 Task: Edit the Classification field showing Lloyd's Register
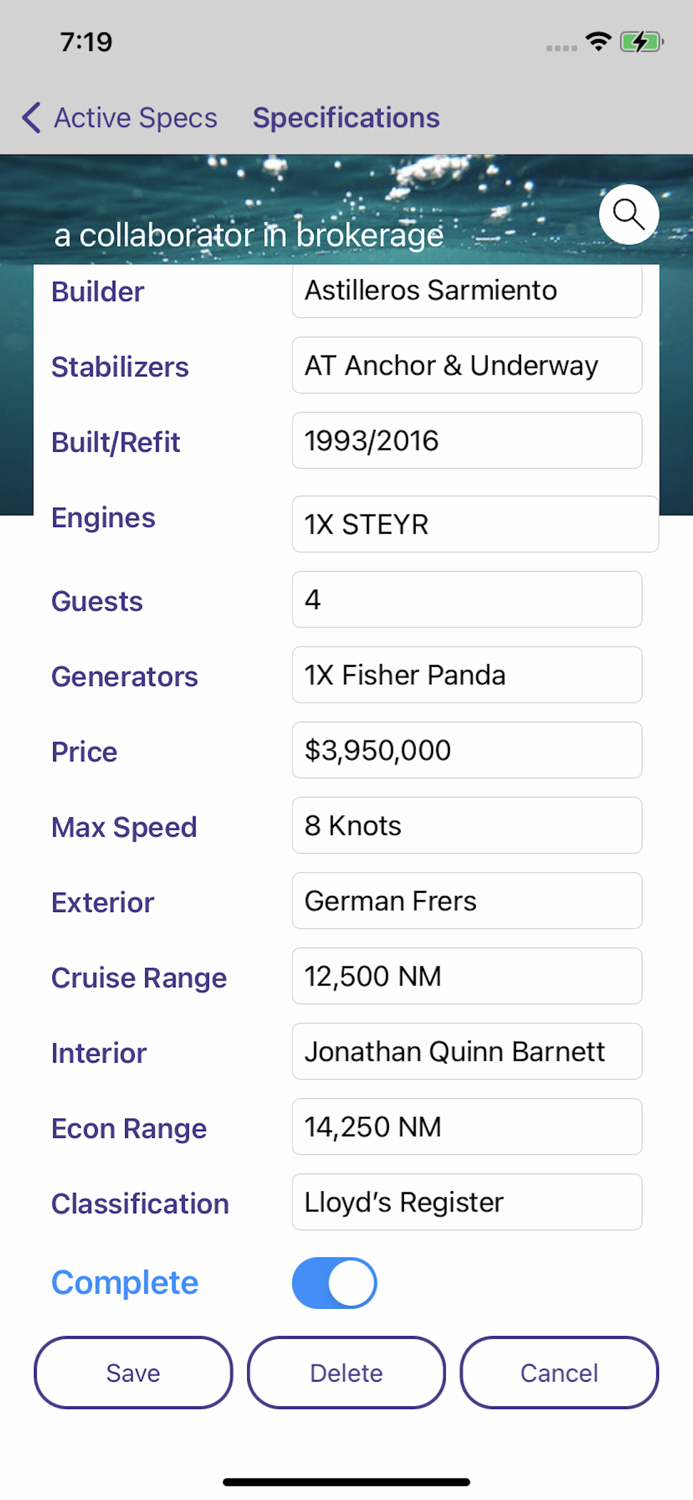(466, 1202)
